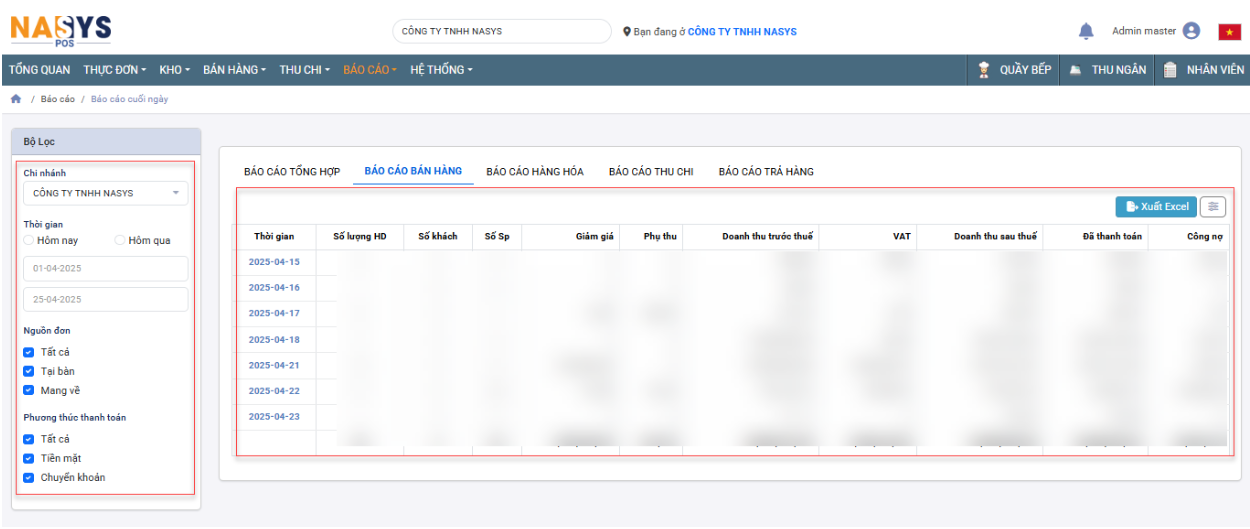
Task: Open the 2025-04-15 report date link
Action: pos(274,262)
